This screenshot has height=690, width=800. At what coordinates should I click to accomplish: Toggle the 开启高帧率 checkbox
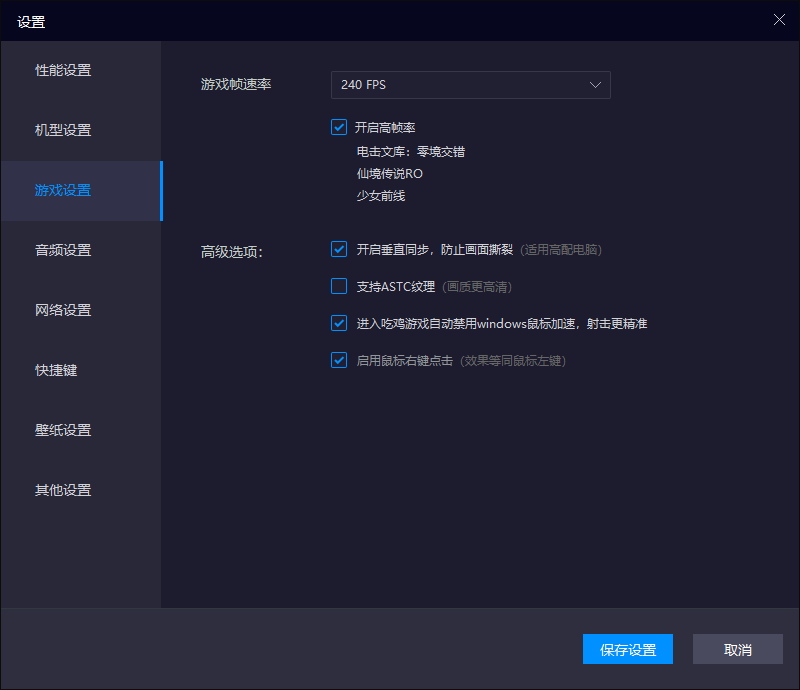click(339, 128)
